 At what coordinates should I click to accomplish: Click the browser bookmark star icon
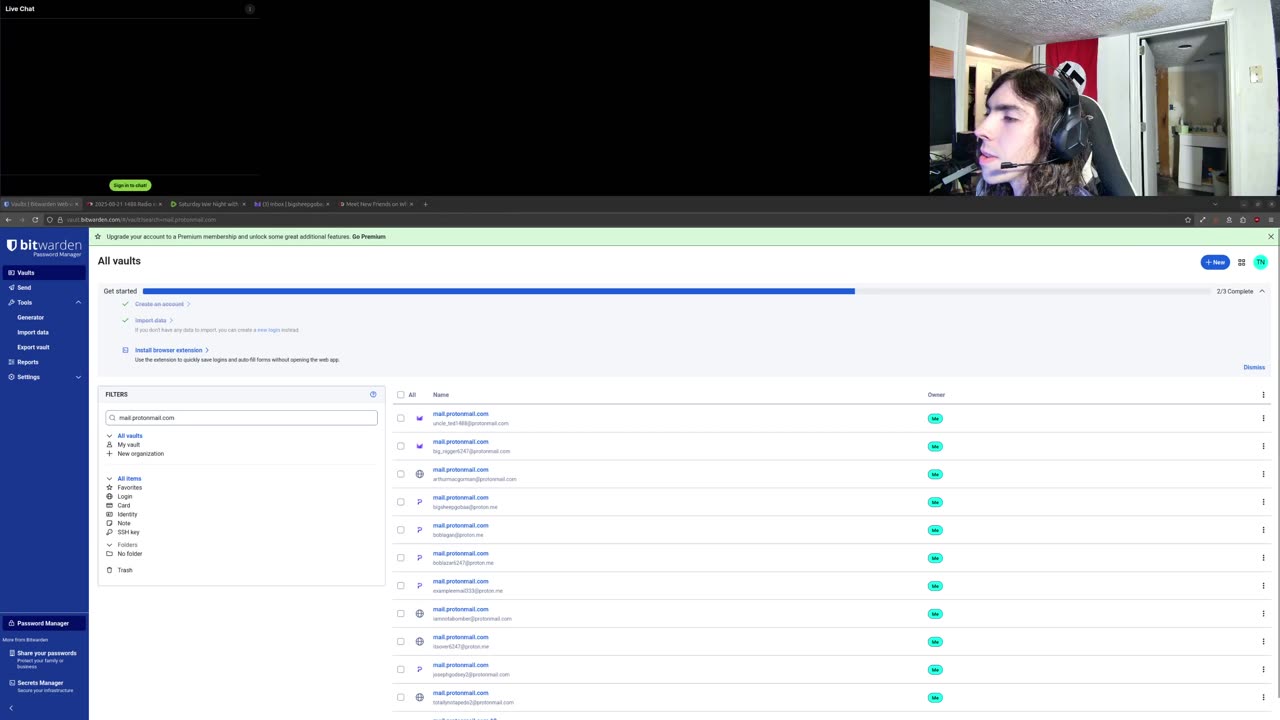(x=1188, y=220)
